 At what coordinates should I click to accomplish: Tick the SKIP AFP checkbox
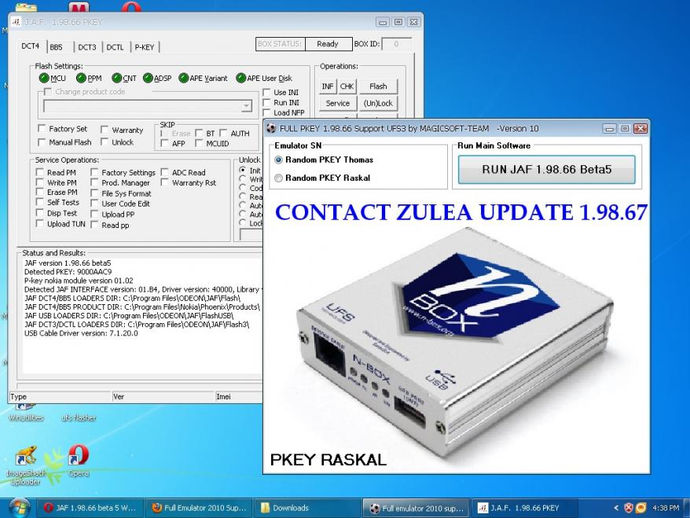[165, 143]
